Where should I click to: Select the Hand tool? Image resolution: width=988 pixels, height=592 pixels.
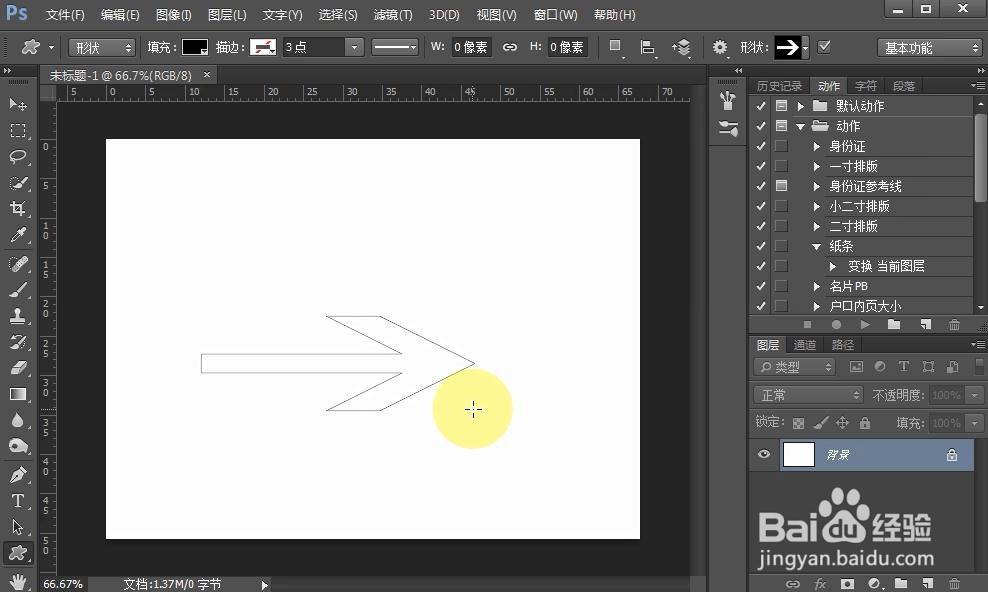(18, 581)
